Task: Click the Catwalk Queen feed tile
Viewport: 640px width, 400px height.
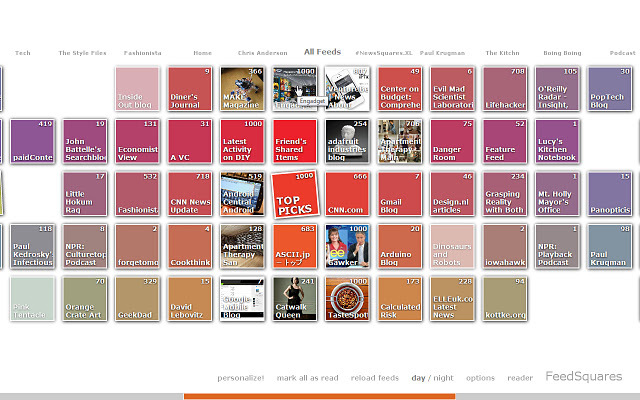Action: pos(295,298)
